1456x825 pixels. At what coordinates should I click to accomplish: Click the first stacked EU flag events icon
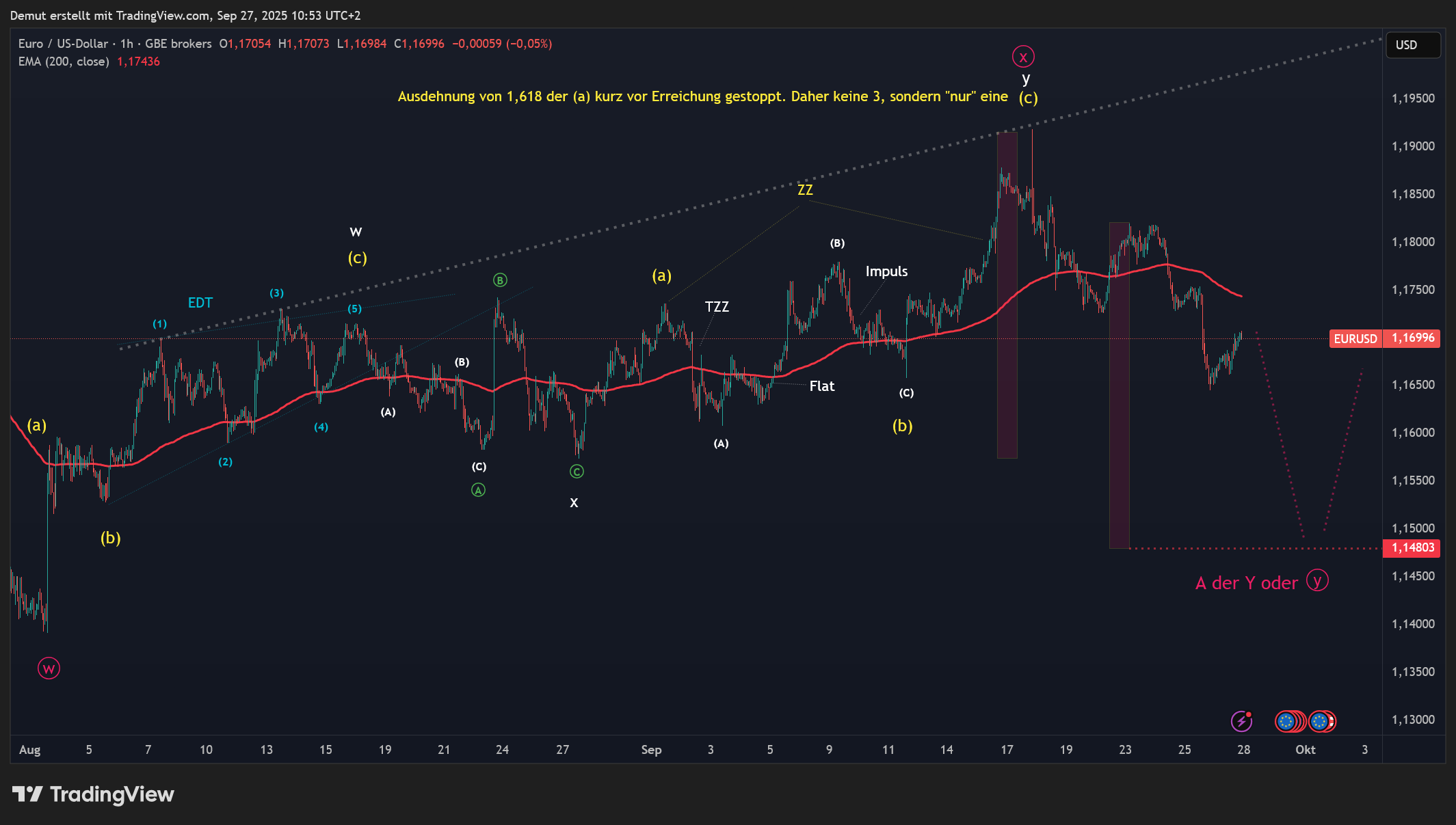[x=1286, y=721]
